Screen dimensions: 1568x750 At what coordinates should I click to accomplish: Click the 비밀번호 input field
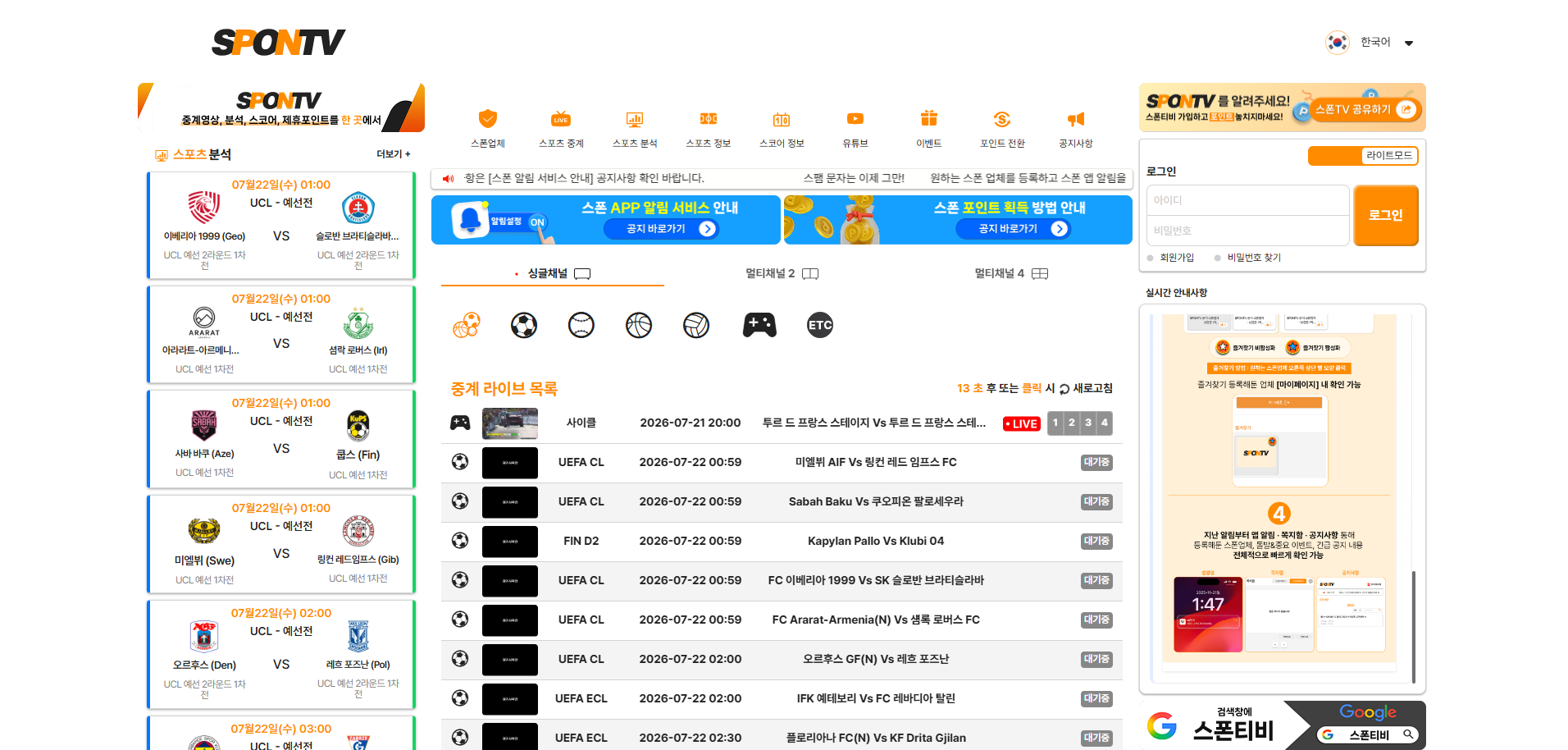coord(1247,231)
